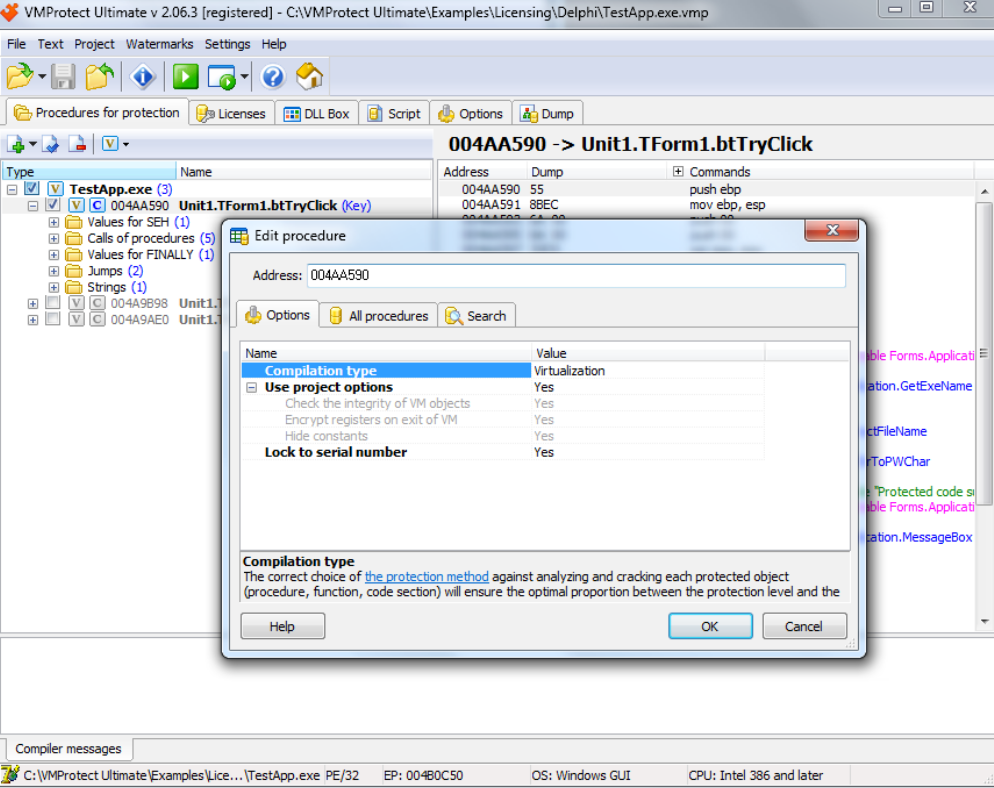Expand the Strings node

click(54, 288)
